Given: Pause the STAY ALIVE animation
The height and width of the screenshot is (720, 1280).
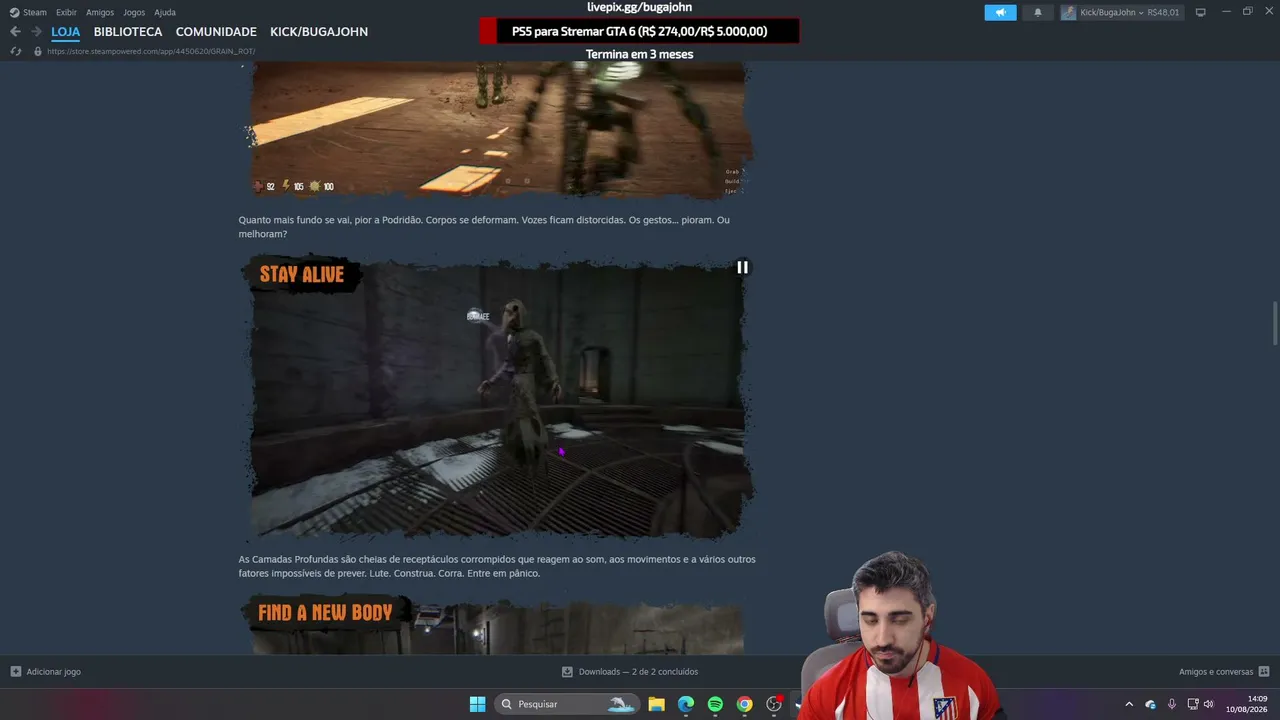Looking at the screenshot, I should [x=742, y=267].
